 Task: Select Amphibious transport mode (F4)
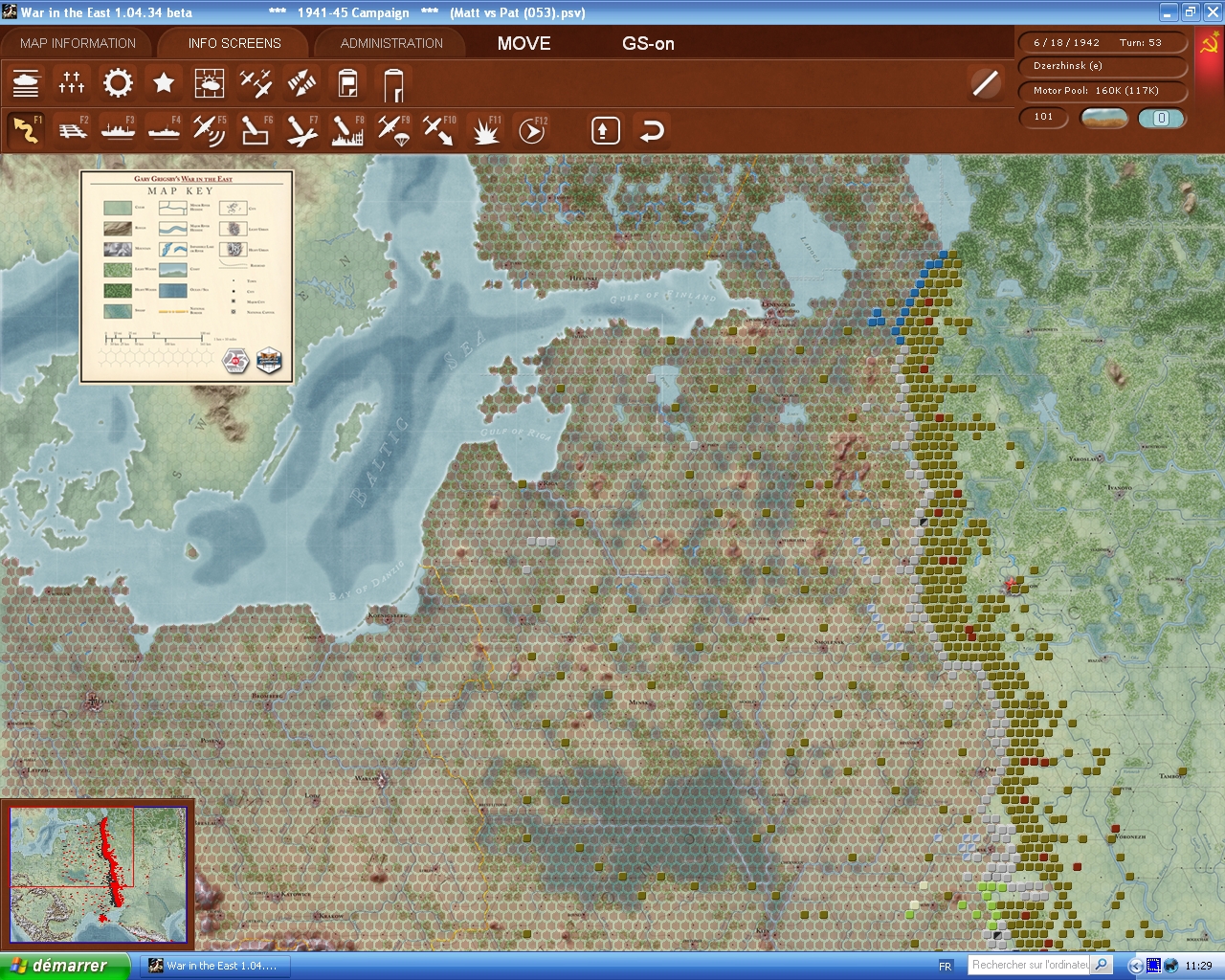point(164,130)
